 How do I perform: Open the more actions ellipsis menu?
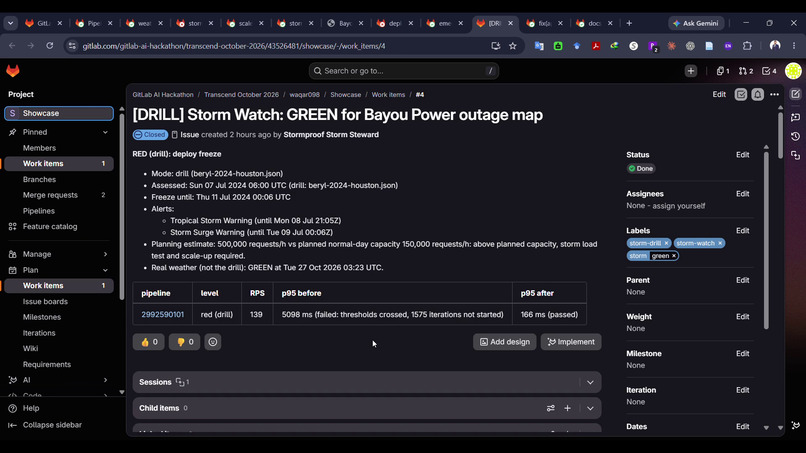(775, 95)
